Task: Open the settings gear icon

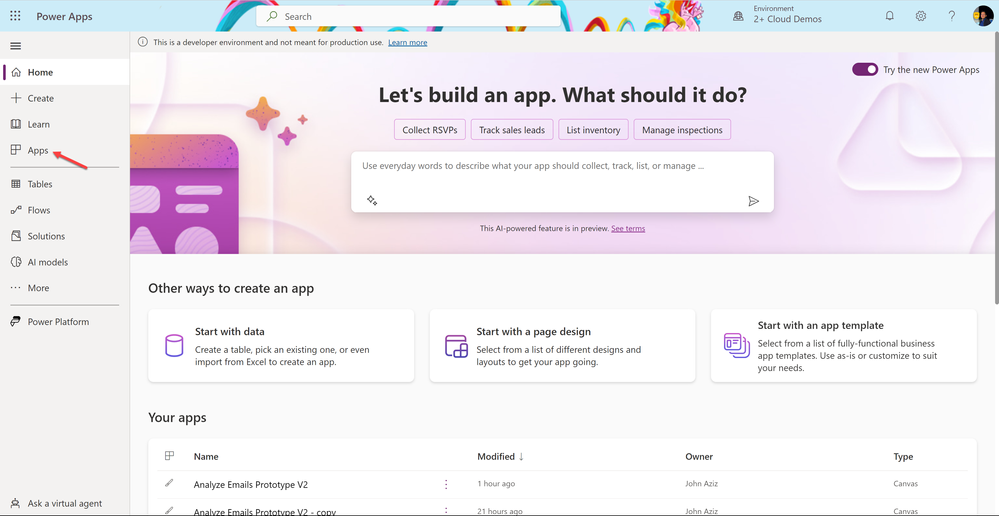Action: pos(921,16)
